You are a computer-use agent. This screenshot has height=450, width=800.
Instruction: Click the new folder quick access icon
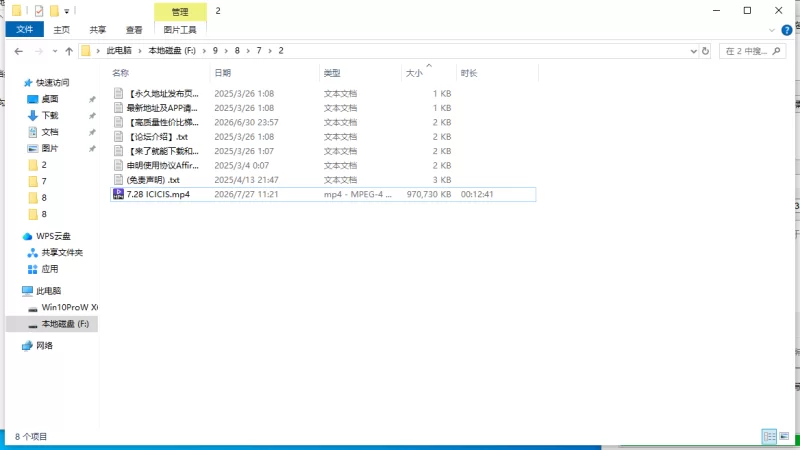(54, 11)
